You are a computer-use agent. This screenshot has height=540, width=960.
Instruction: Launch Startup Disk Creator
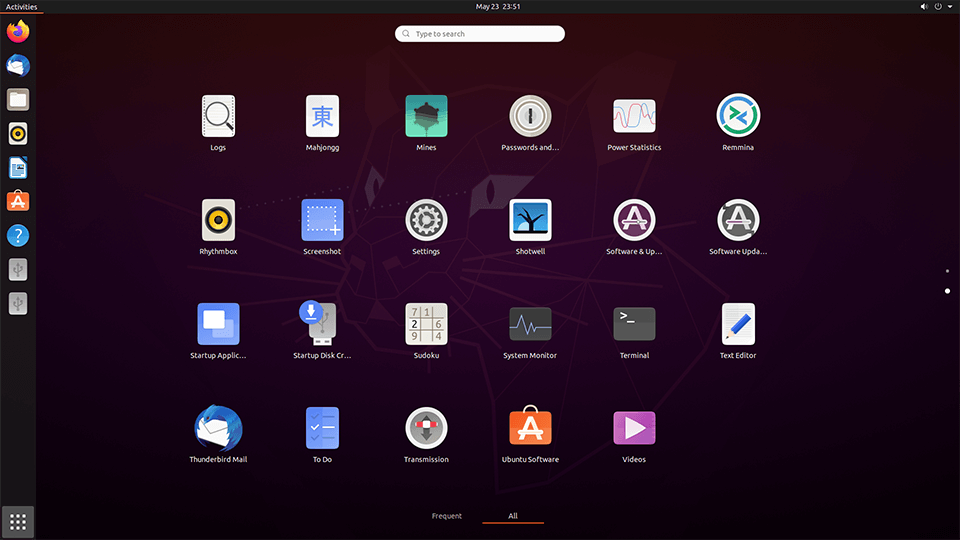(320, 323)
